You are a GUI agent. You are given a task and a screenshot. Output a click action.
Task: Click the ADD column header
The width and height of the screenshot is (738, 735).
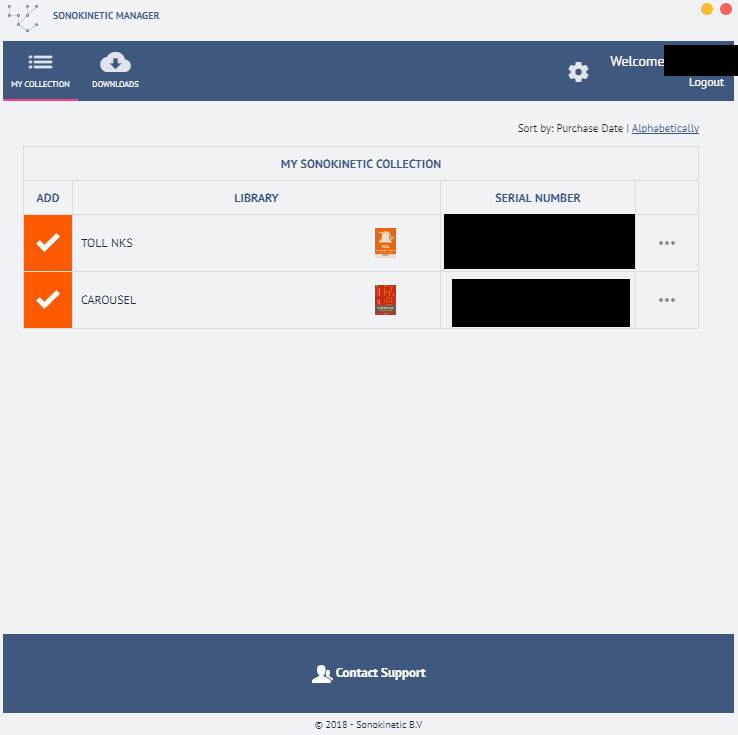[48, 198]
